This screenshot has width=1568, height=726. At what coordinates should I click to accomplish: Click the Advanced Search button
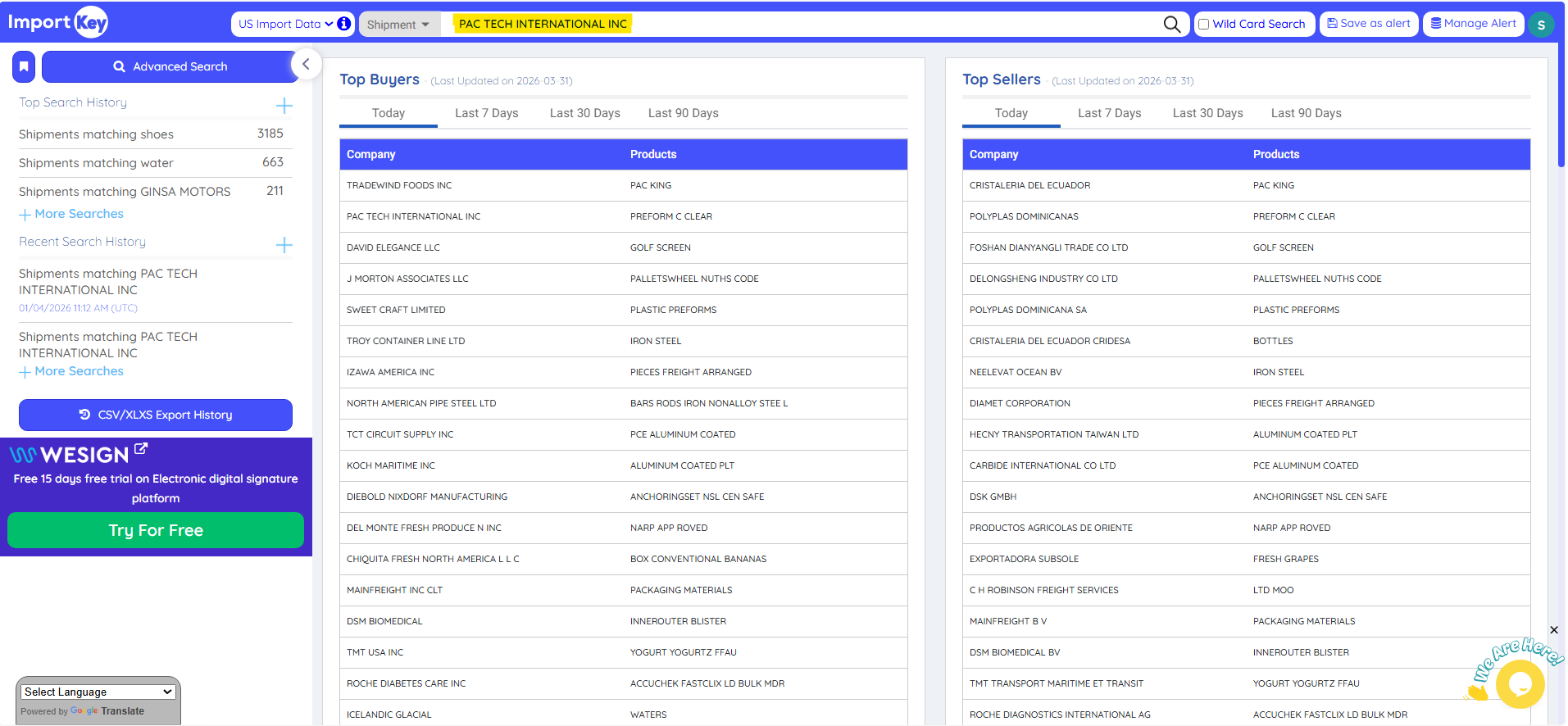tap(170, 66)
